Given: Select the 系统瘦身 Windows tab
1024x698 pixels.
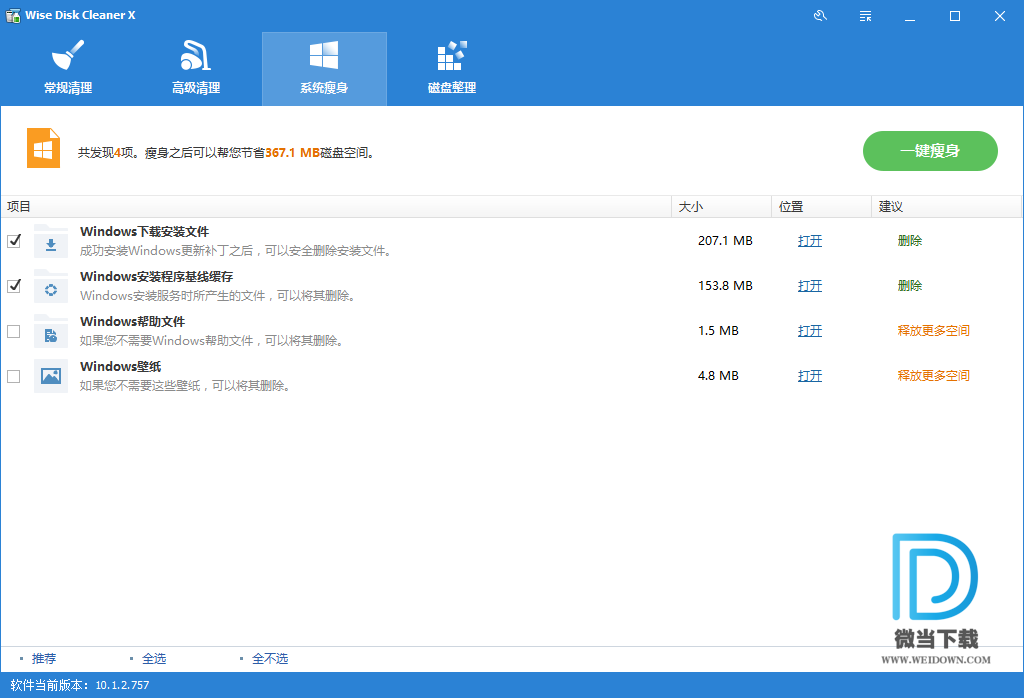Looking at the screenshot, I should pos(324,69).
